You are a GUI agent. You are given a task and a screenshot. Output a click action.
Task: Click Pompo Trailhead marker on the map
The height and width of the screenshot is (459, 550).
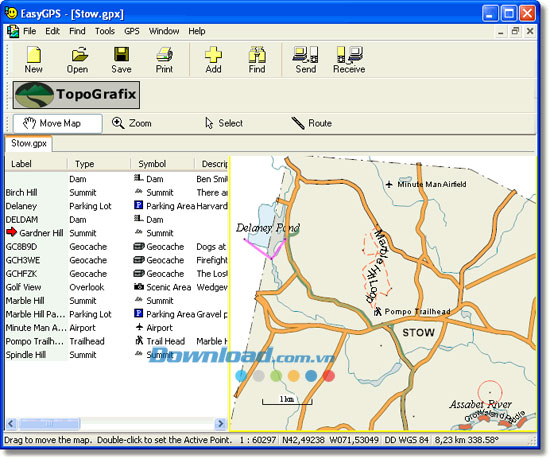pyautogui.click(x=378, y=311)
